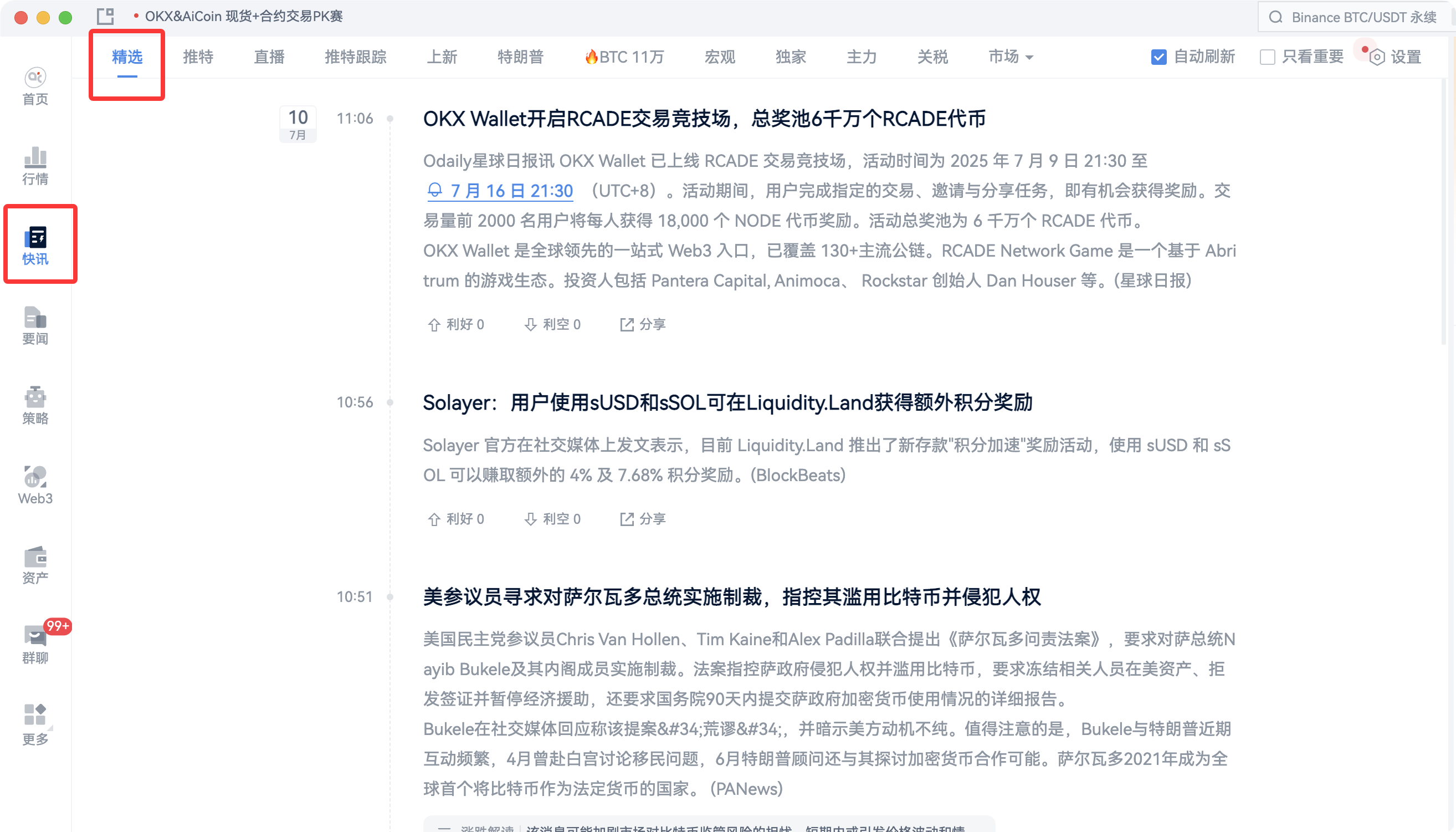1456x832 pixels.
Task: Click the 10:51 timestamp
Action: point(355,596)
